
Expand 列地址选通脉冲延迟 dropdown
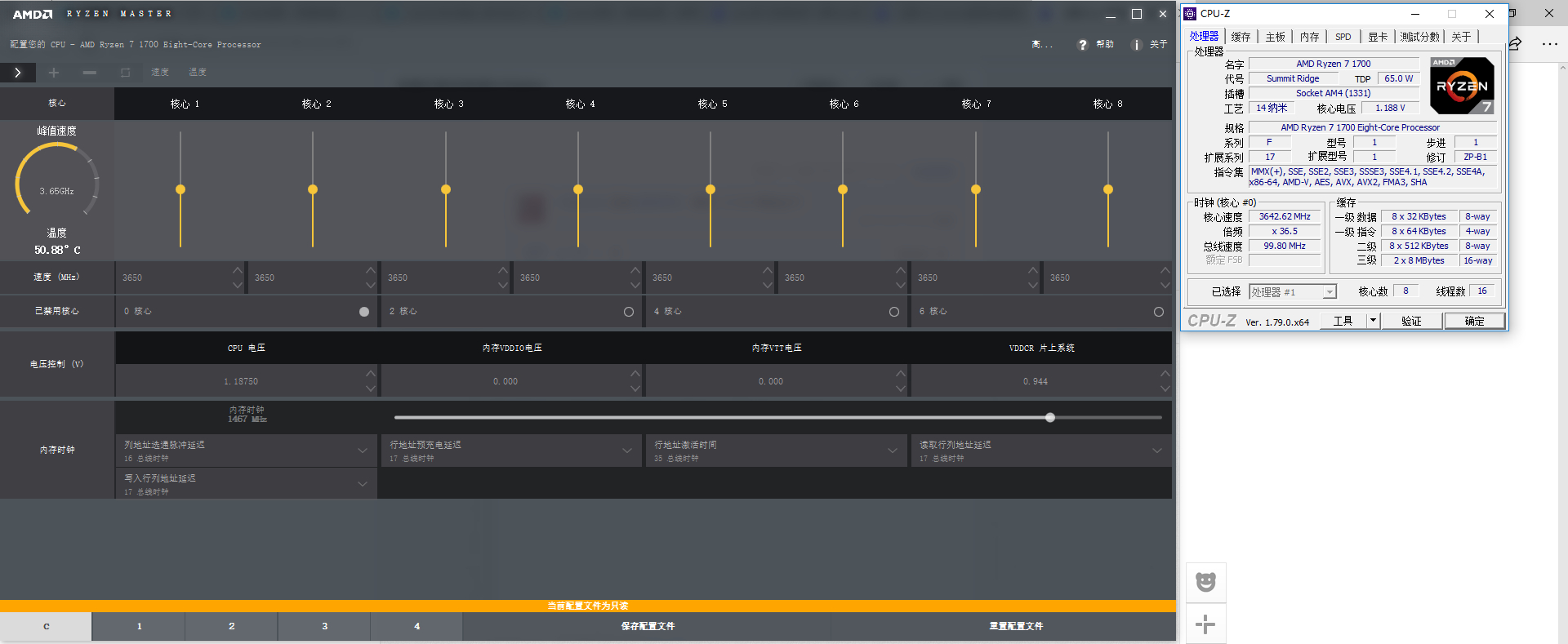click(363, 451)
